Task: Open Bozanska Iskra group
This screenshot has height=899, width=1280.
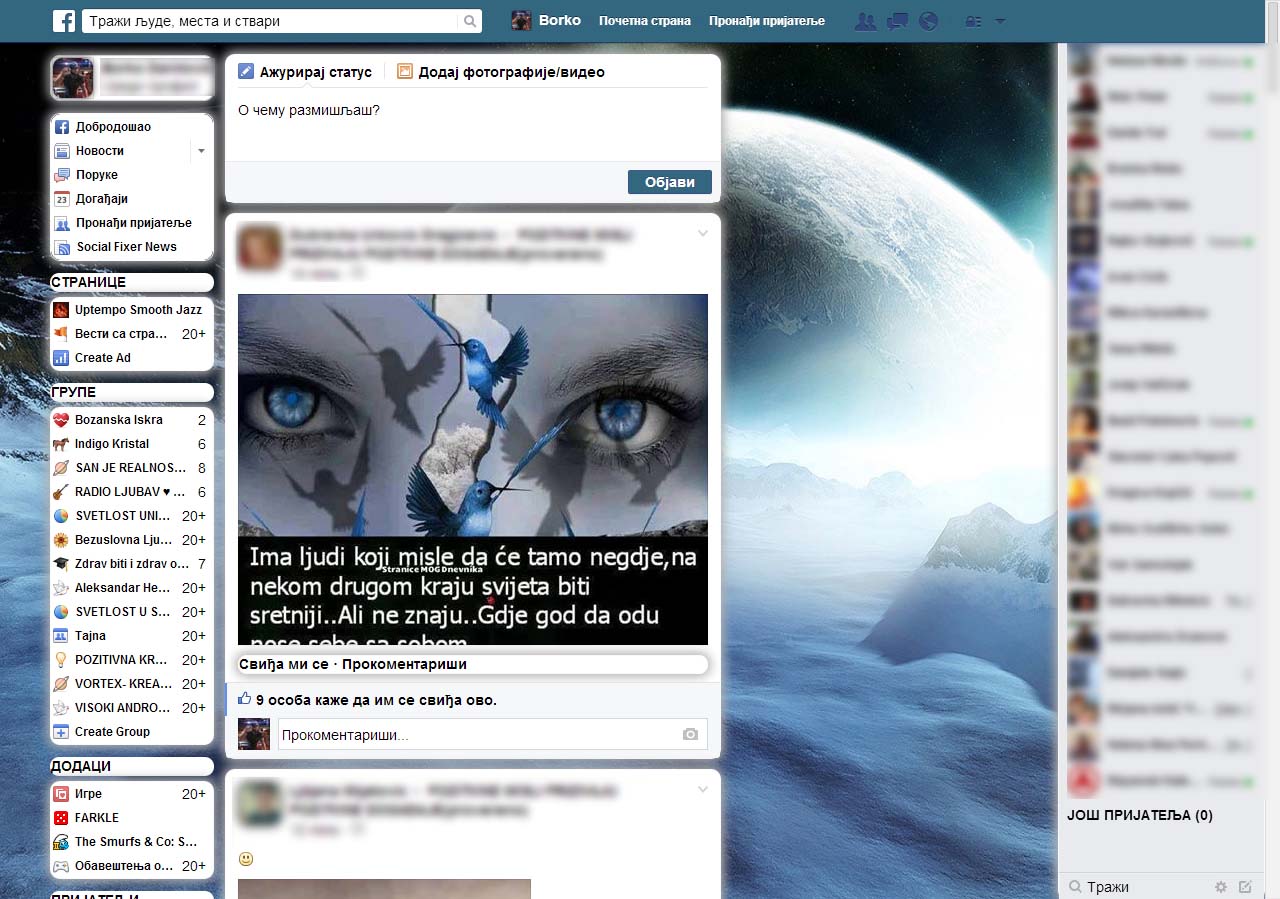Action: tap(131, 420)
